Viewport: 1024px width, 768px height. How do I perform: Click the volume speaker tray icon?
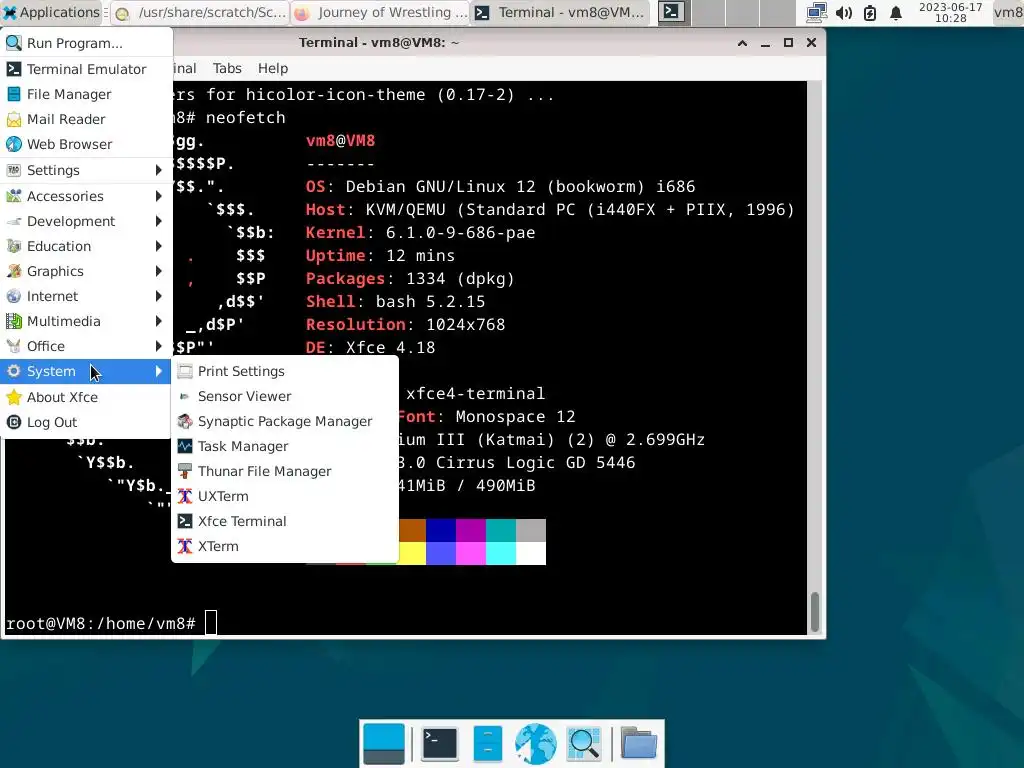pyautogui.click(x=843, y=12)
